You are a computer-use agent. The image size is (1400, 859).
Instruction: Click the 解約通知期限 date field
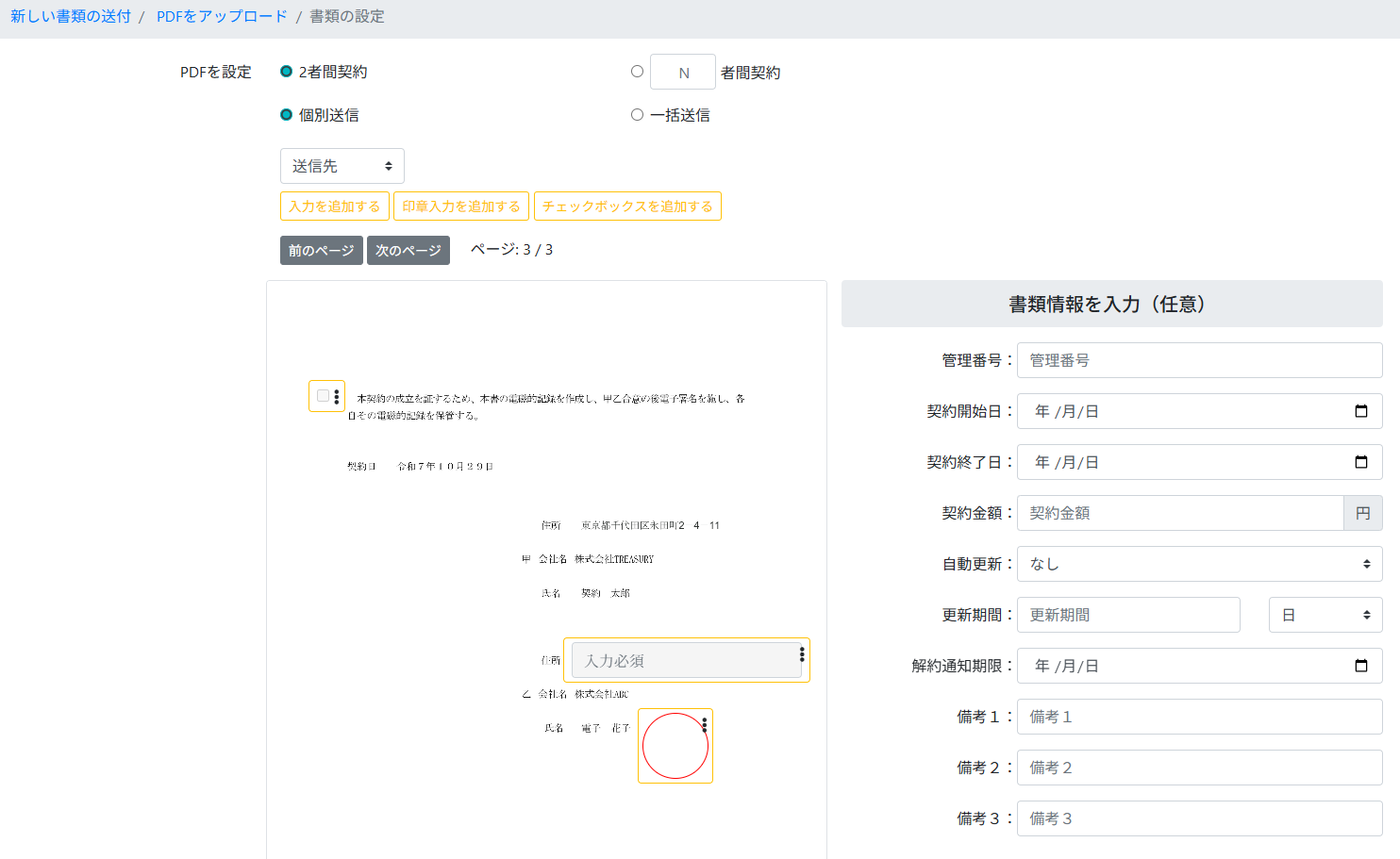click(1200, 666)
